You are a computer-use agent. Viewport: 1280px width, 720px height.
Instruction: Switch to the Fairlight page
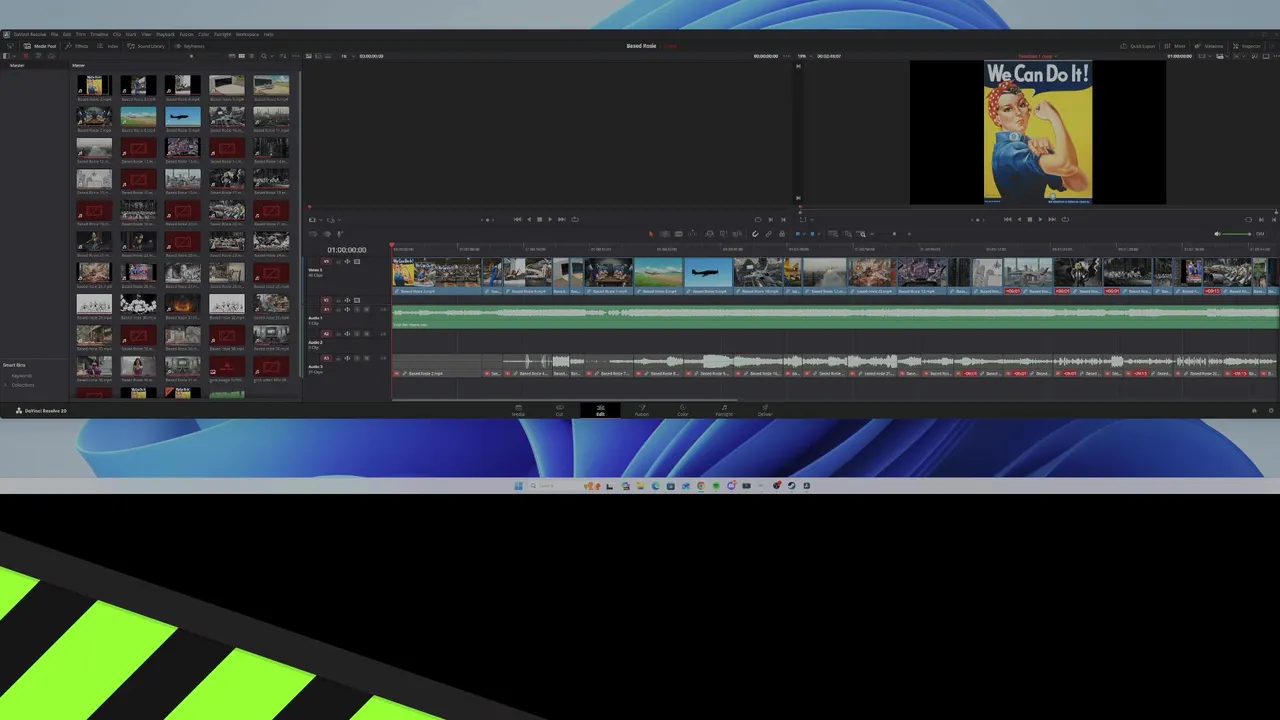coord(724,410)
